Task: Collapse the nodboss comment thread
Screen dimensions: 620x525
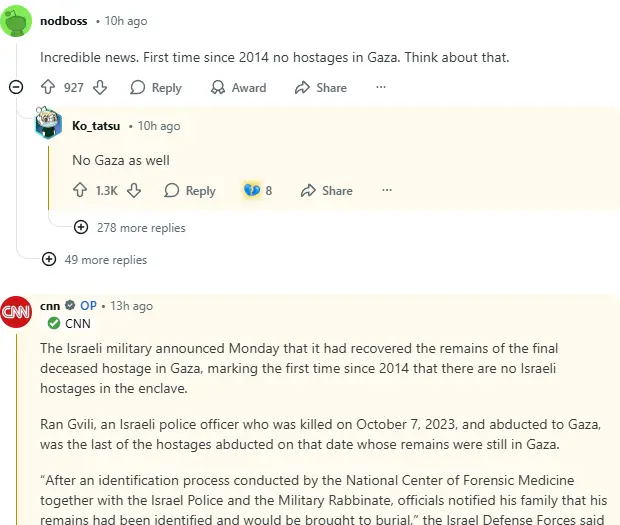Action: (x=16, y=88)
